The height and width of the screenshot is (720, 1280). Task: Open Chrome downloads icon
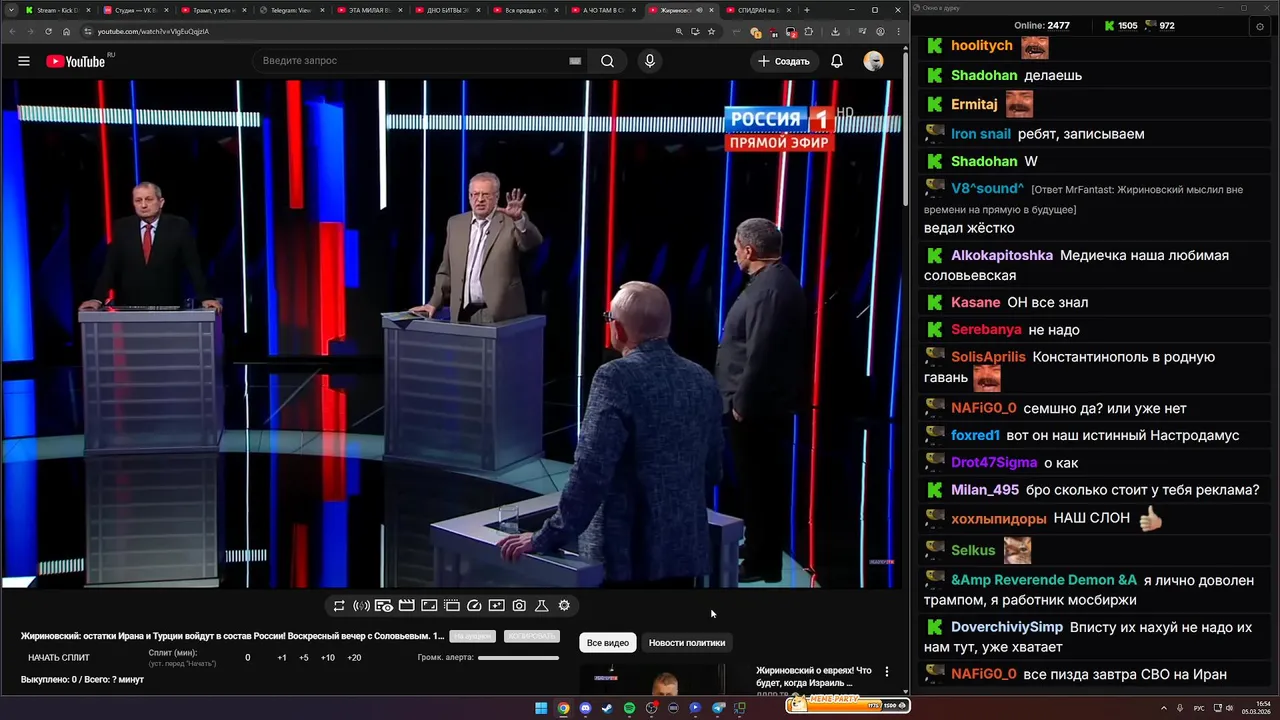coord(835,31)
